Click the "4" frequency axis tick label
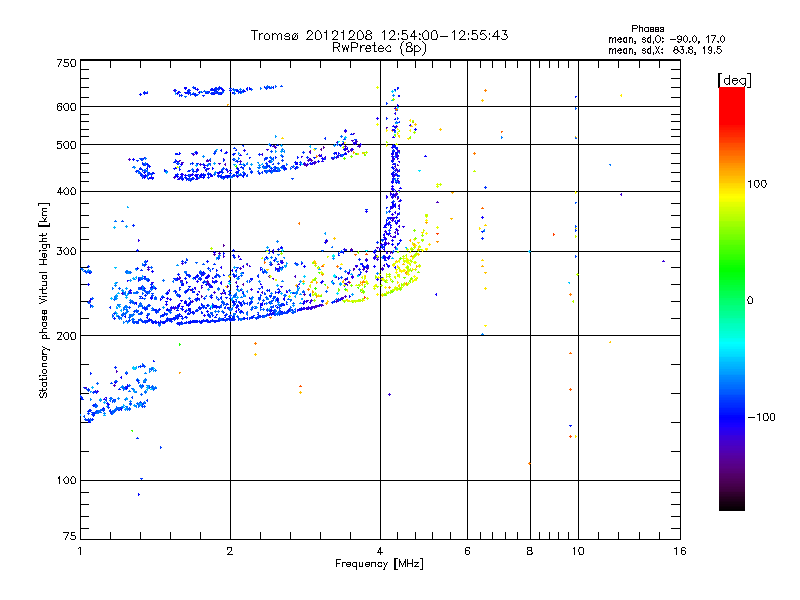This screenshot has height=600, width=800. tap(380, 551)
